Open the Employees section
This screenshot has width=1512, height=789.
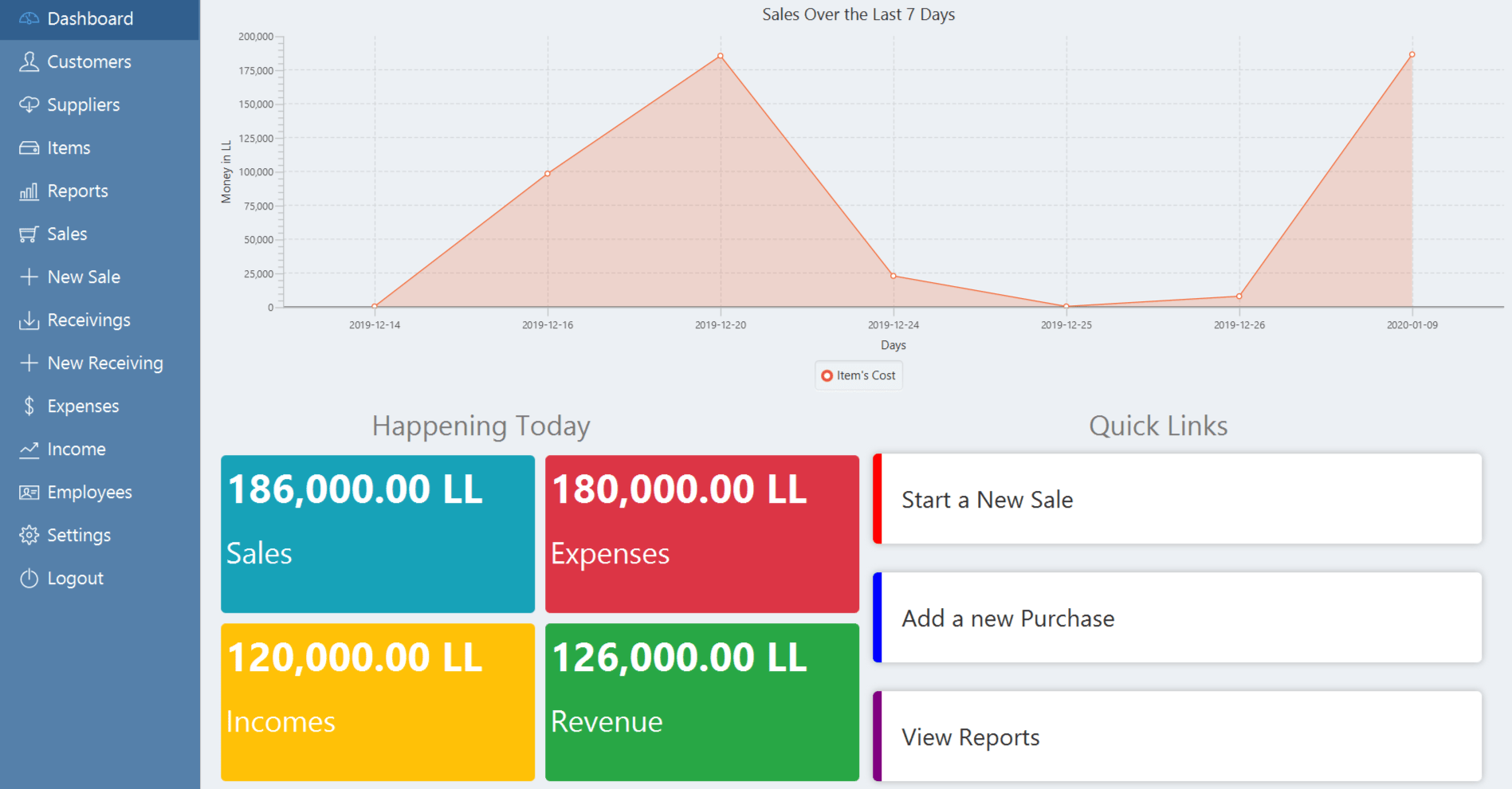pos(89,493)
